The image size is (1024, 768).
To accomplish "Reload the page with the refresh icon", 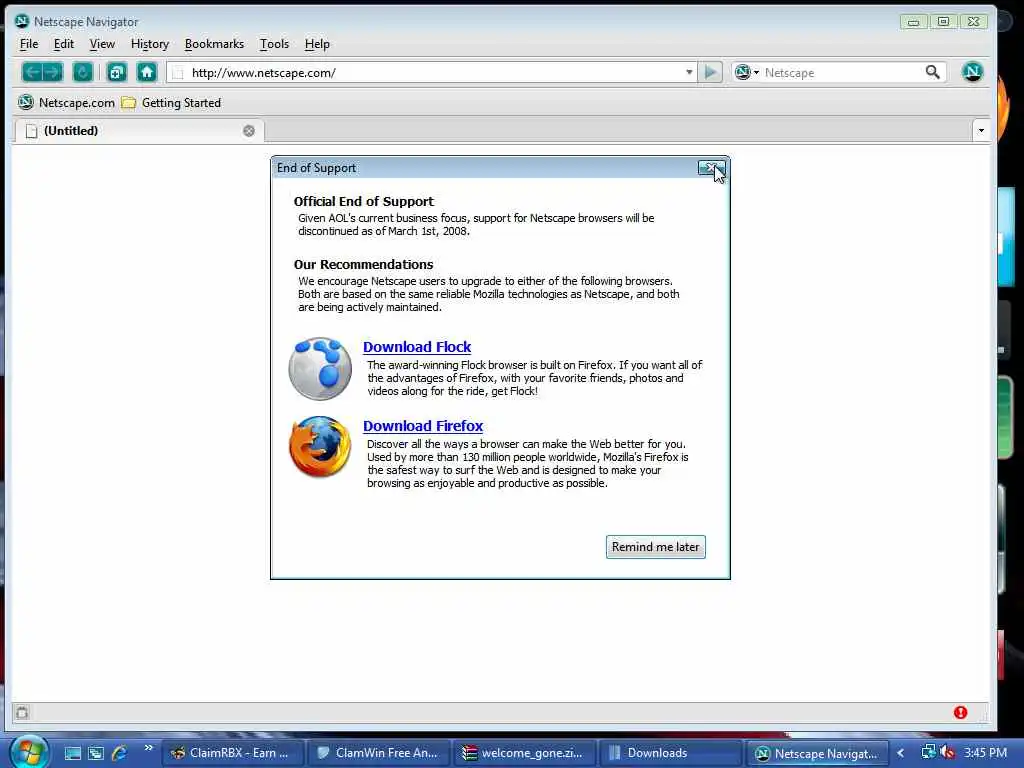I will coord(83,72).
